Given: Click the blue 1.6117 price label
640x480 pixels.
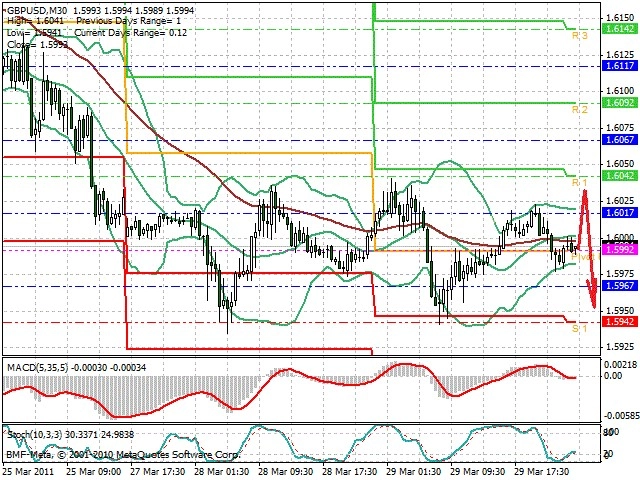Looking at the screenshot, I should [619, 66].
